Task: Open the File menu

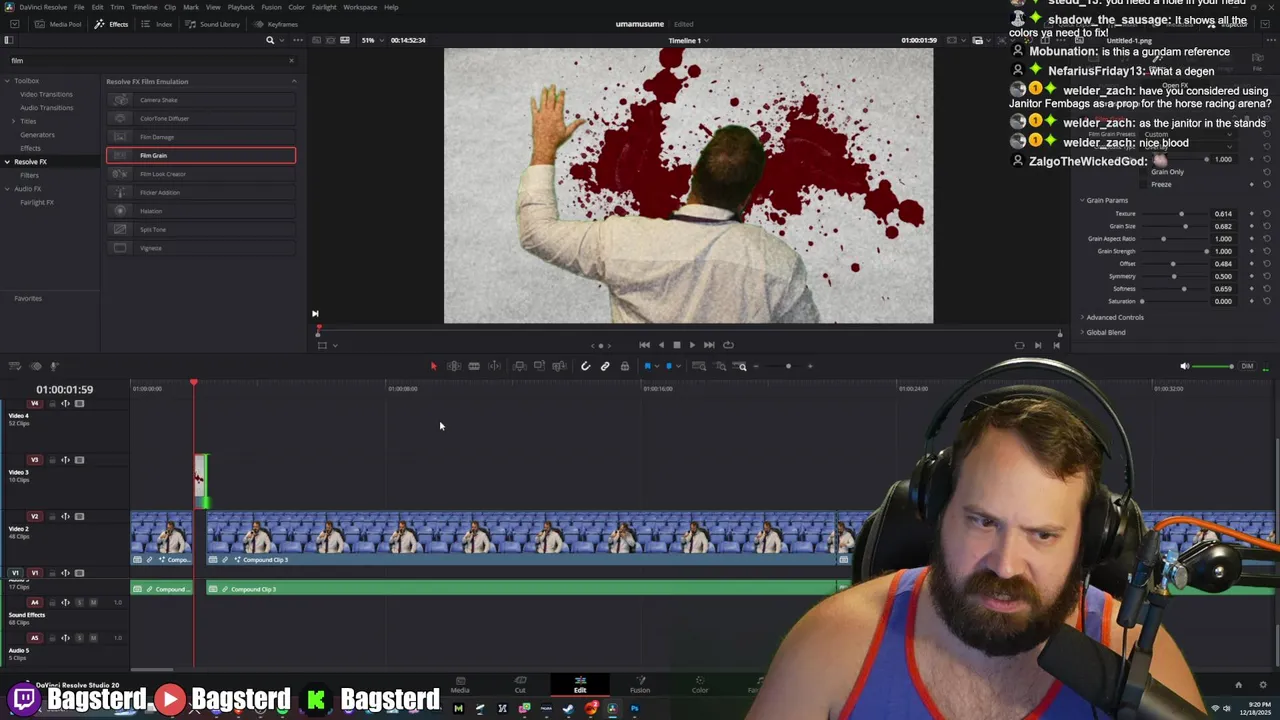Action: [x=79, y=7]
